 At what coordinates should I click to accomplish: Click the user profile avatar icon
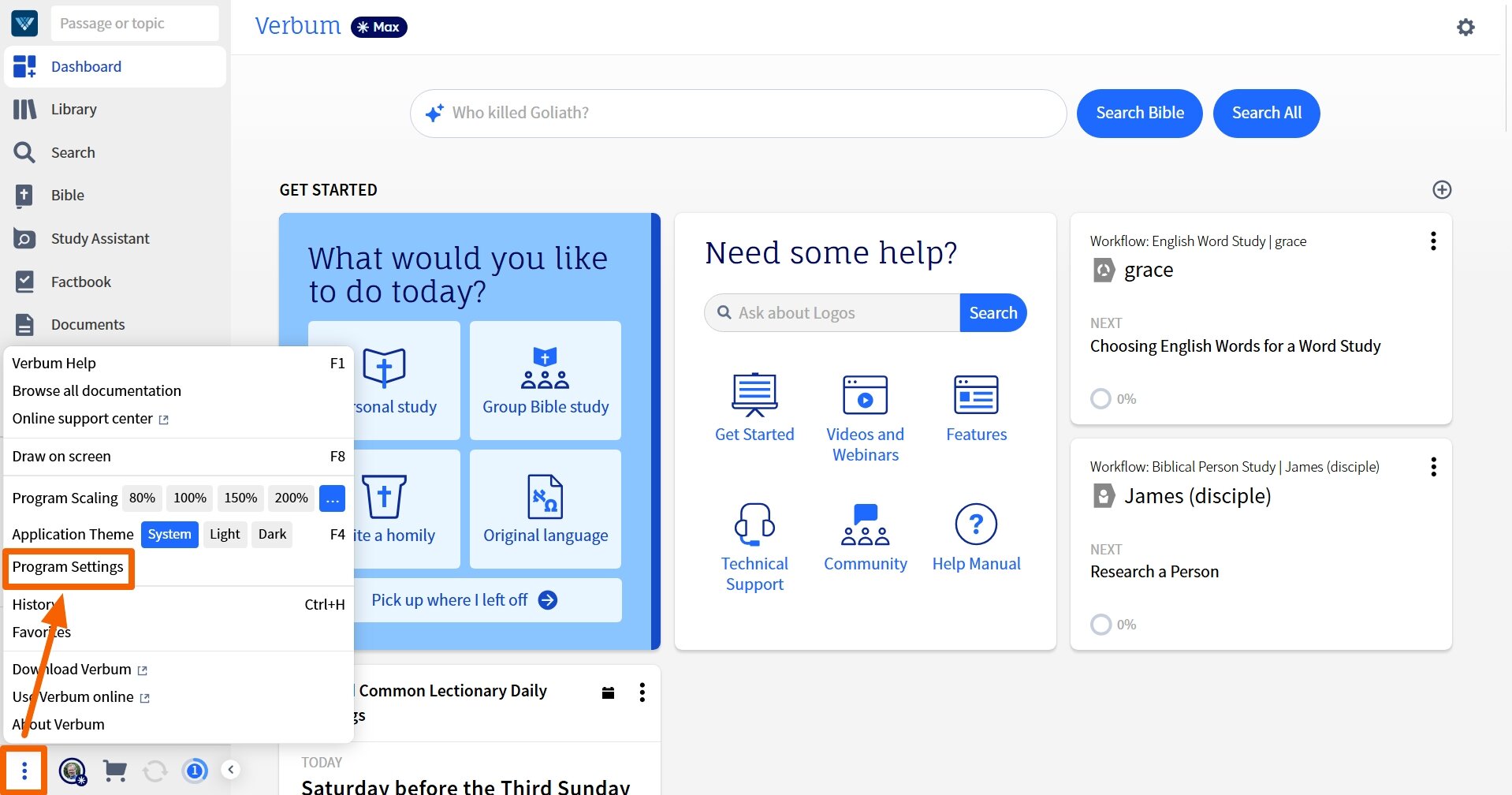point(73,771)
